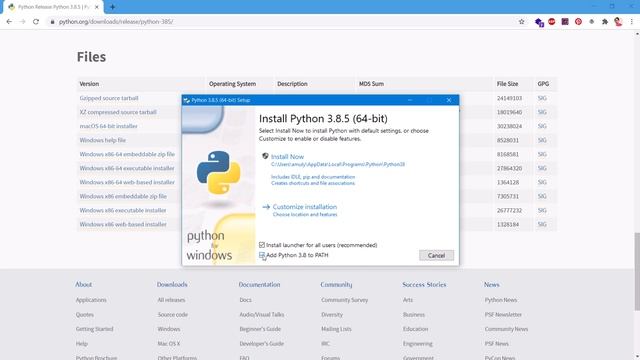Open Beginner's Guide footer link

[260, 329]
